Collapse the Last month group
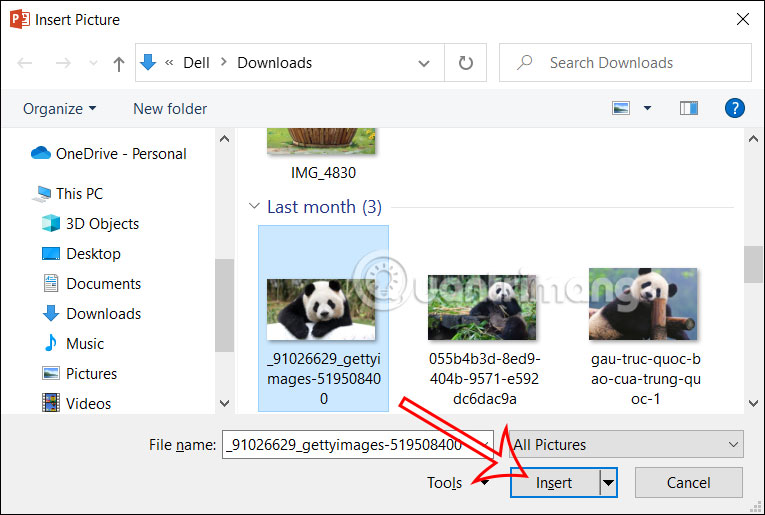The image size is (765, 515). click(254, 206)
